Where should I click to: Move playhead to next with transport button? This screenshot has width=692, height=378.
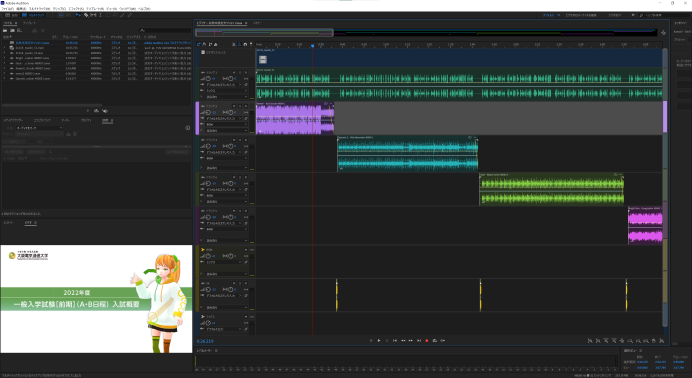[x=419, y=341]
